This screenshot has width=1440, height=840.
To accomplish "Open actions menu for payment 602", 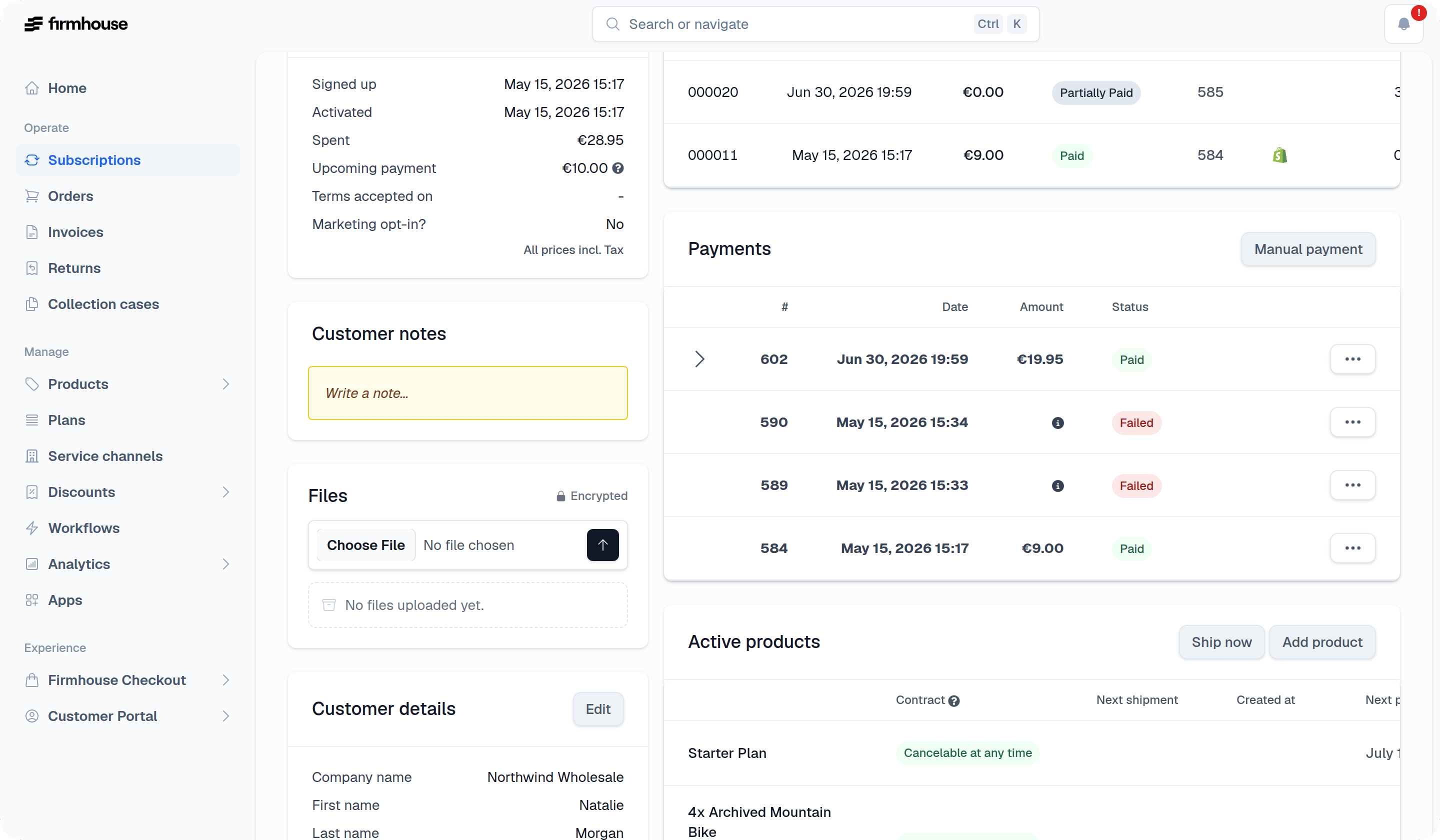I will (1352, 359).
